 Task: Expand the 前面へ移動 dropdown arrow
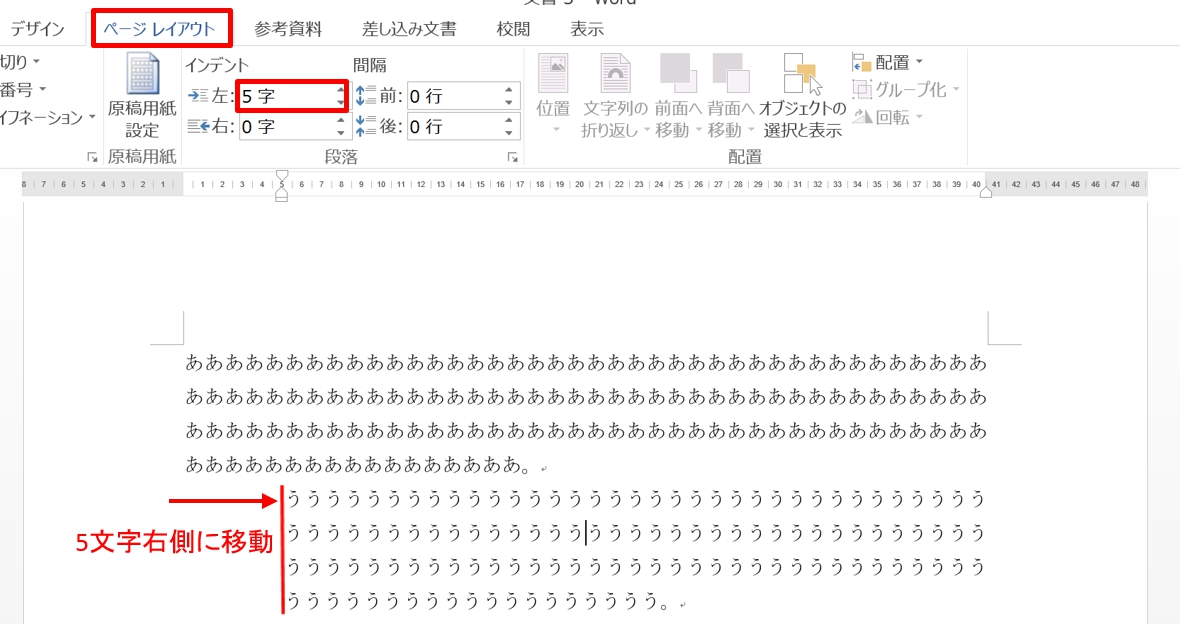click(x=698, y=131)
